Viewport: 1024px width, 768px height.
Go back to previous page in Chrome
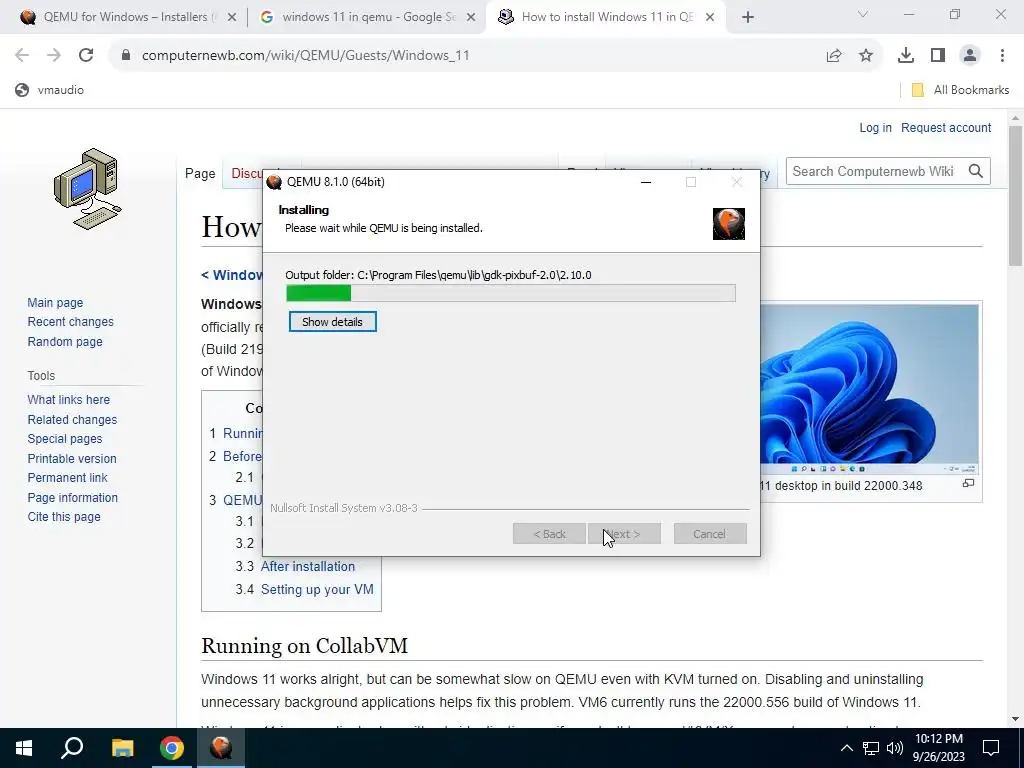(22, 56)
